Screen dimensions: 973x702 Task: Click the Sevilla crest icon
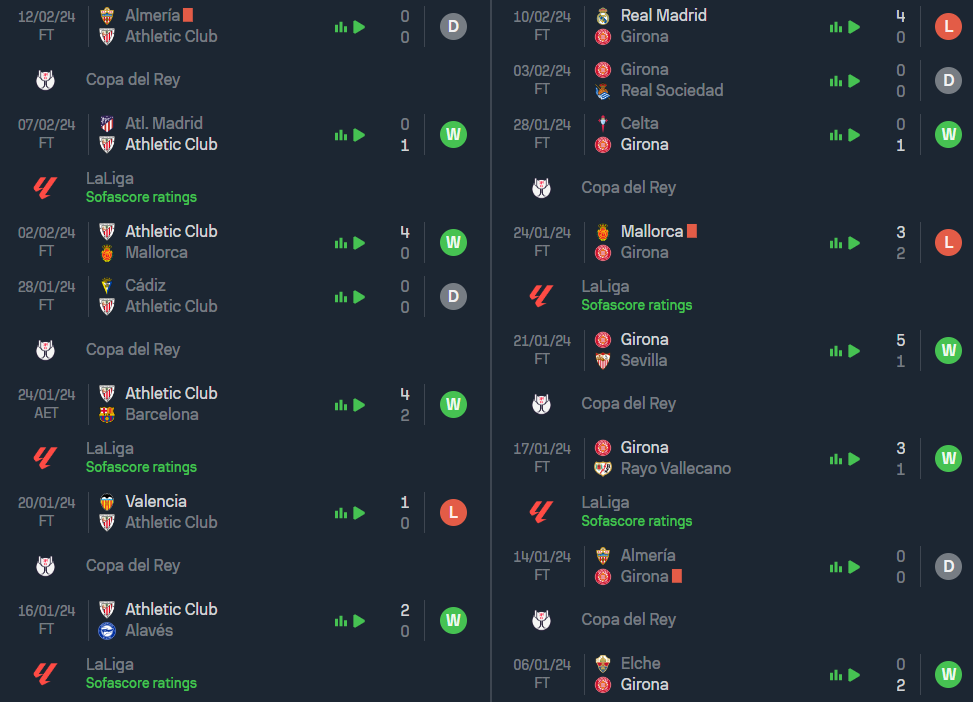(603, 361)
